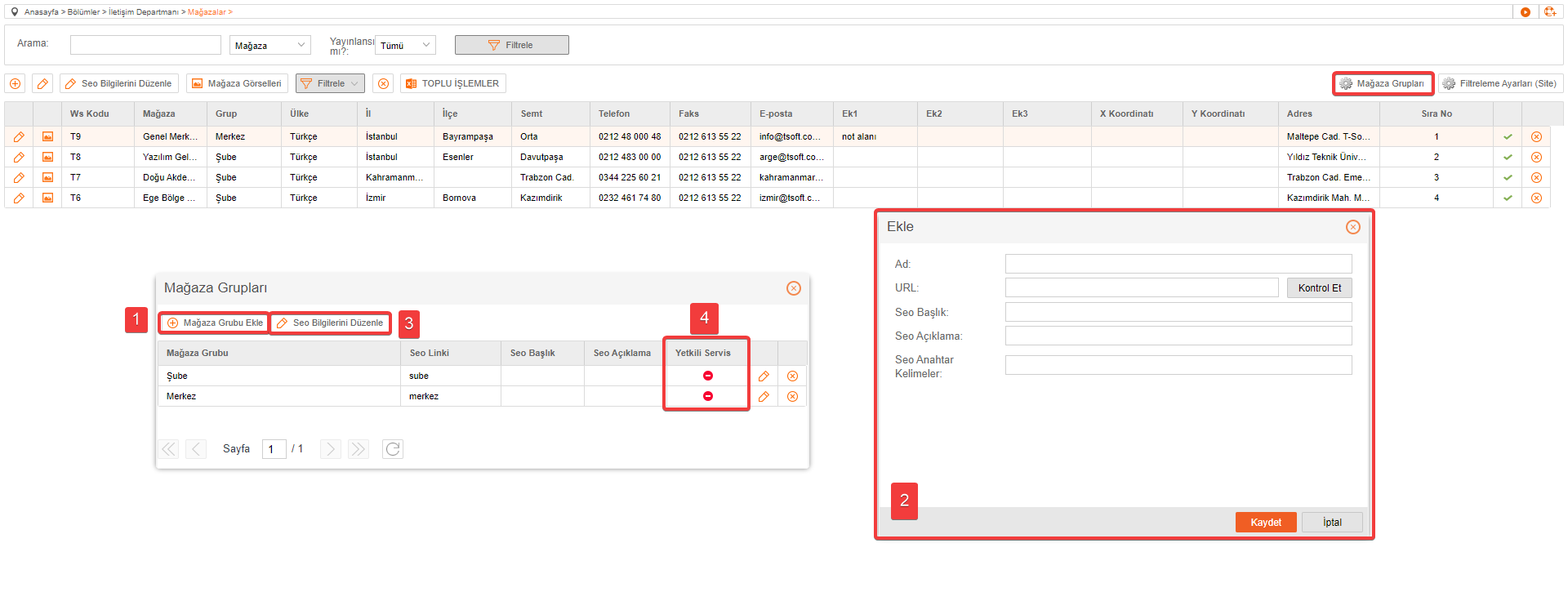Toggle Yetkili Servis for Şube group
This screenshot has height=601, width=1568.
coord(708,376)
